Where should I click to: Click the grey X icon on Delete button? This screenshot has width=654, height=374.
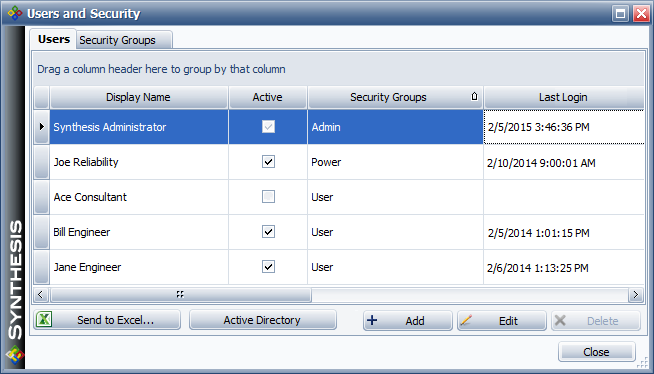[x=560, y=320]
